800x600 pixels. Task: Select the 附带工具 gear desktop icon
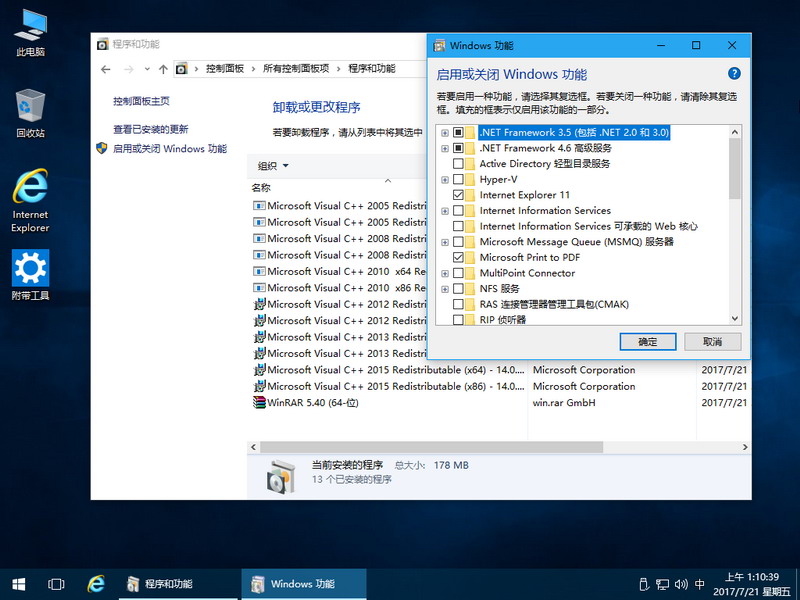[30, 274]
